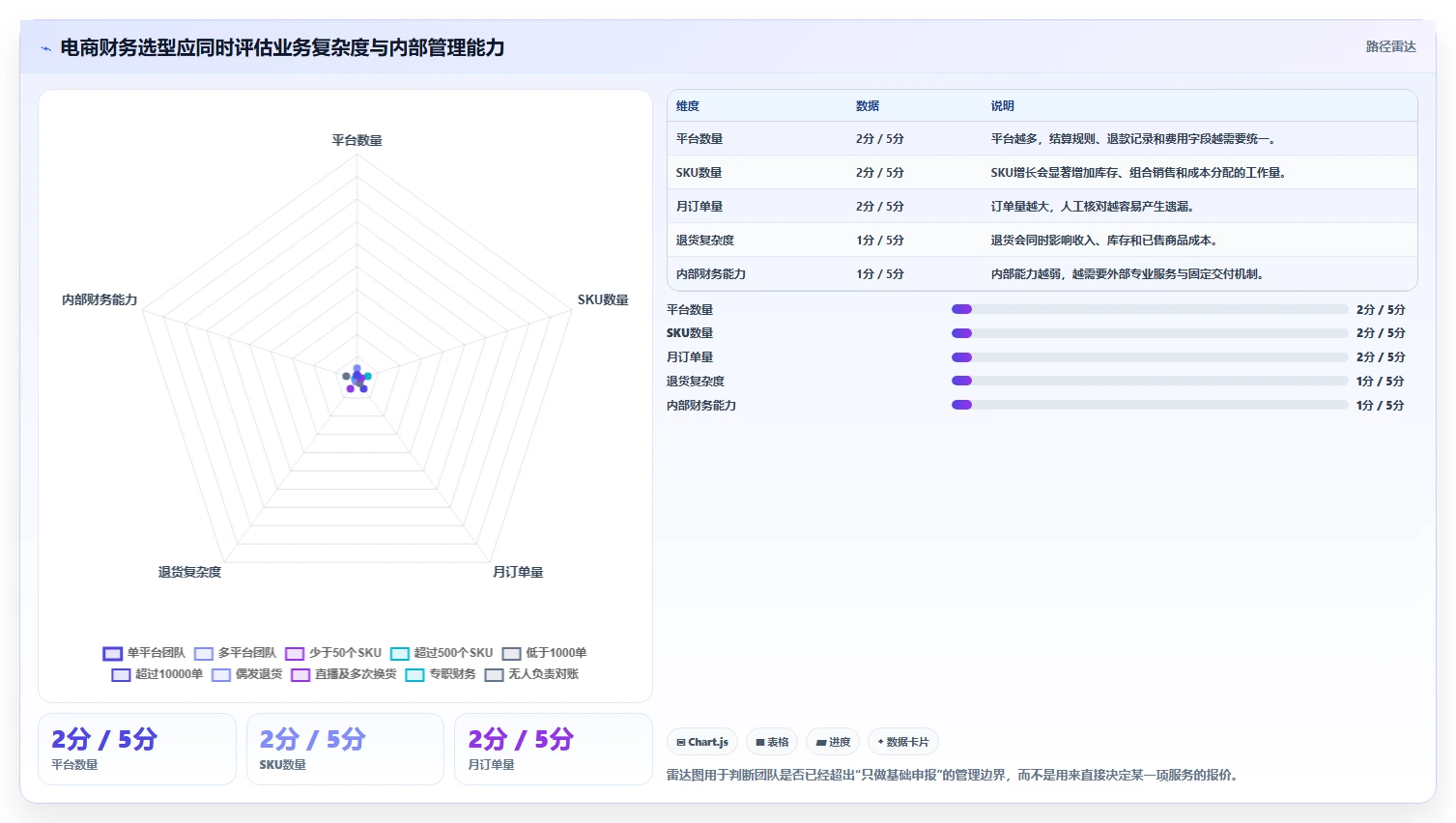1456x823 pixels.
Task: Click the 平台数量 data card
Action: [137, 749]
